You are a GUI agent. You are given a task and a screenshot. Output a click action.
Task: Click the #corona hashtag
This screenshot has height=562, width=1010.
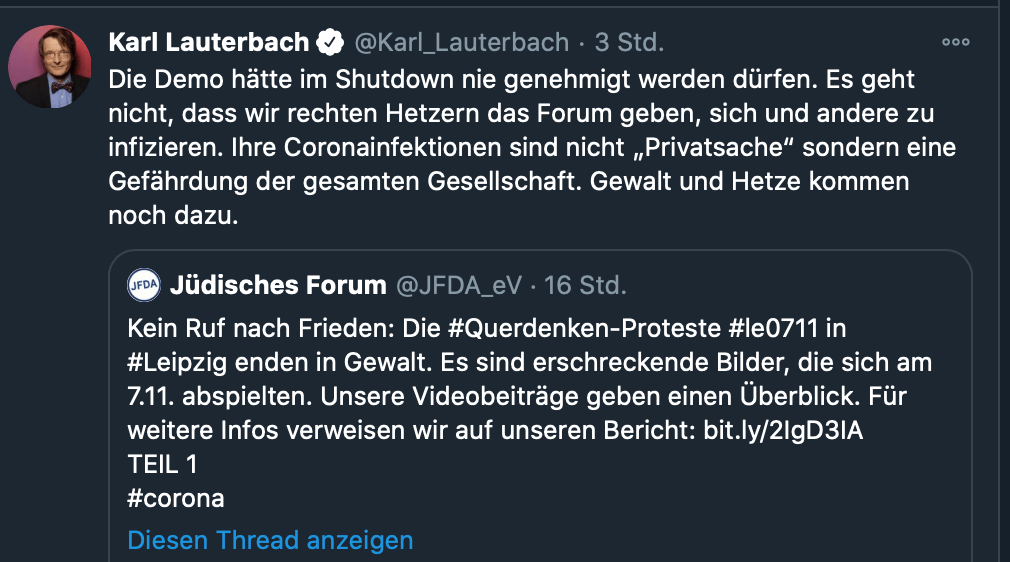tap(176, 497)
